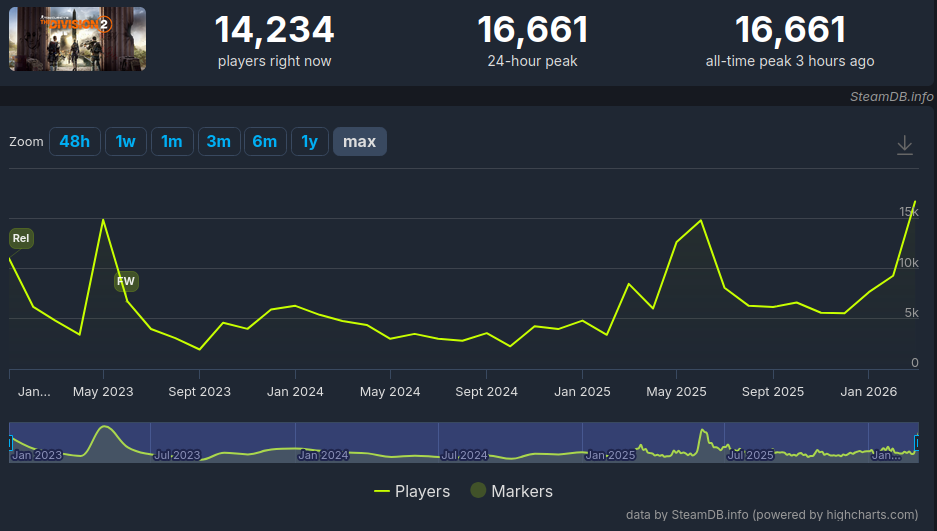Click the Rel release marker on chart
Viewport: 937px width, 531px height.
(21, 238)
